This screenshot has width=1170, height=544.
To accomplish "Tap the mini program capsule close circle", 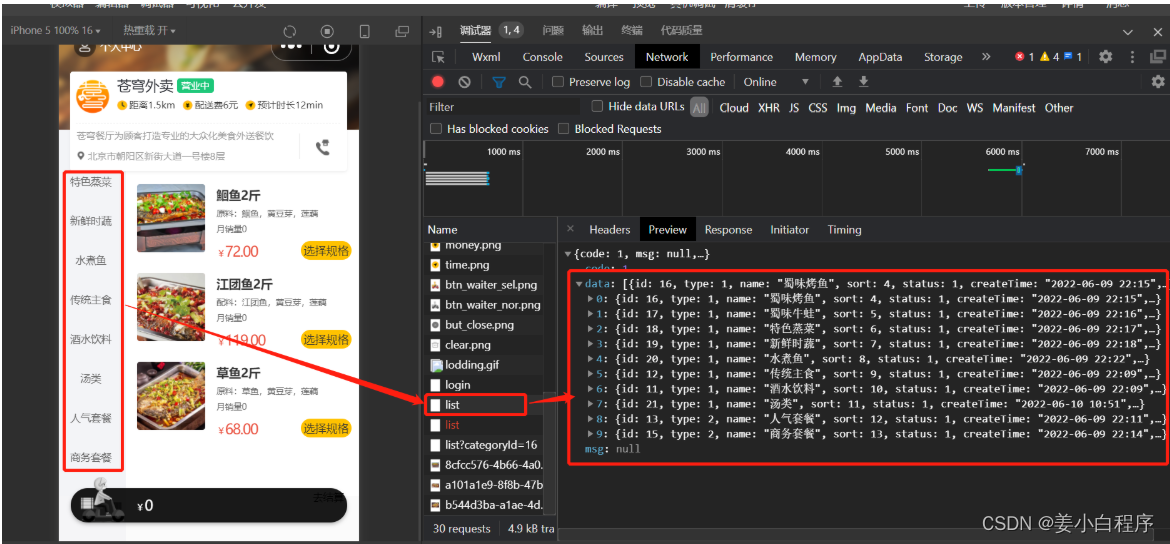I will (x=331, y=46).
